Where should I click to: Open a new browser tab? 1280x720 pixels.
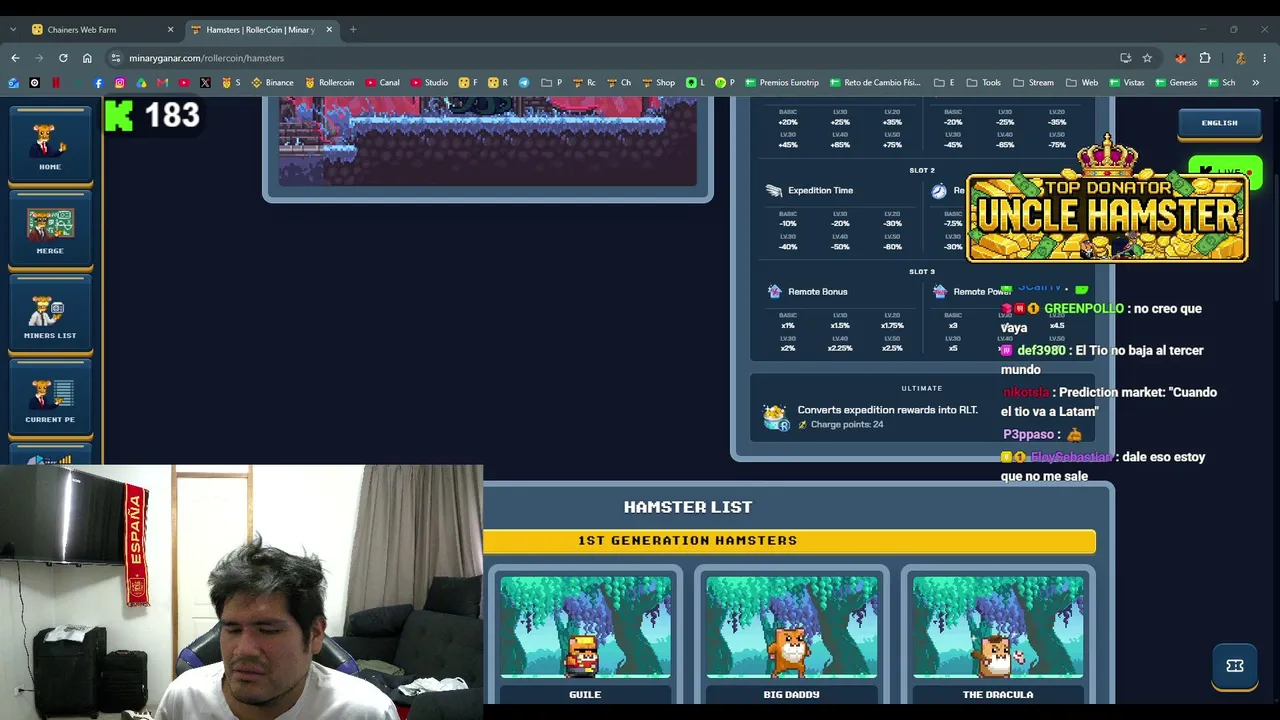[x=353, y=29]
